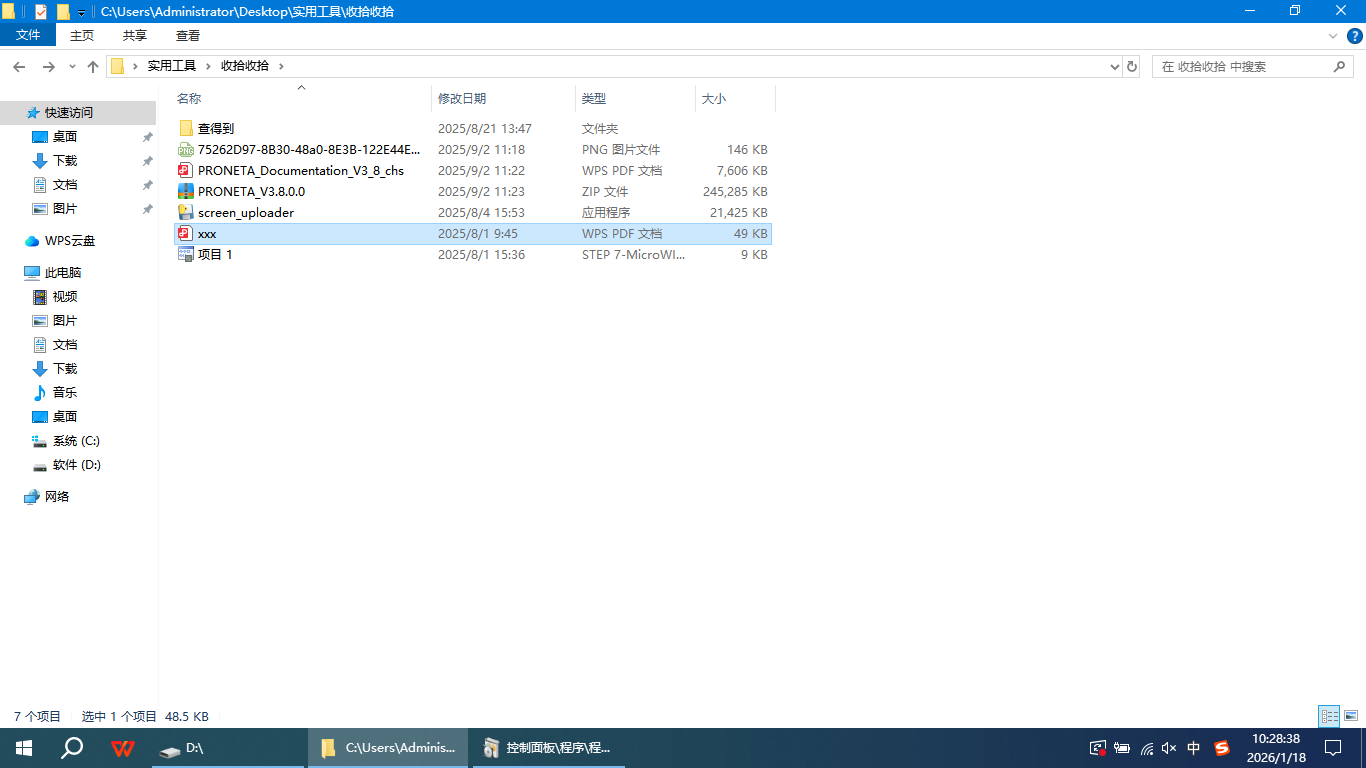
Task: Switch to the 查看 ribbon tab
Action: [188, 35]
